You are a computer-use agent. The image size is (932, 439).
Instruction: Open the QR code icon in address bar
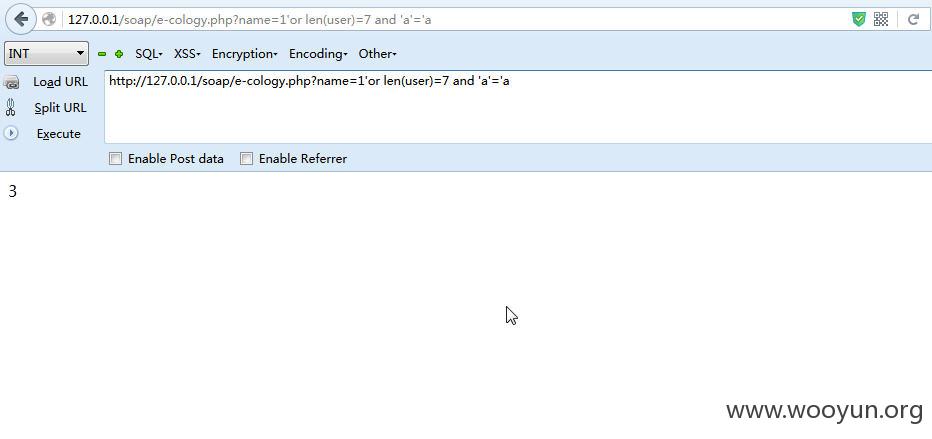[881, 20]
